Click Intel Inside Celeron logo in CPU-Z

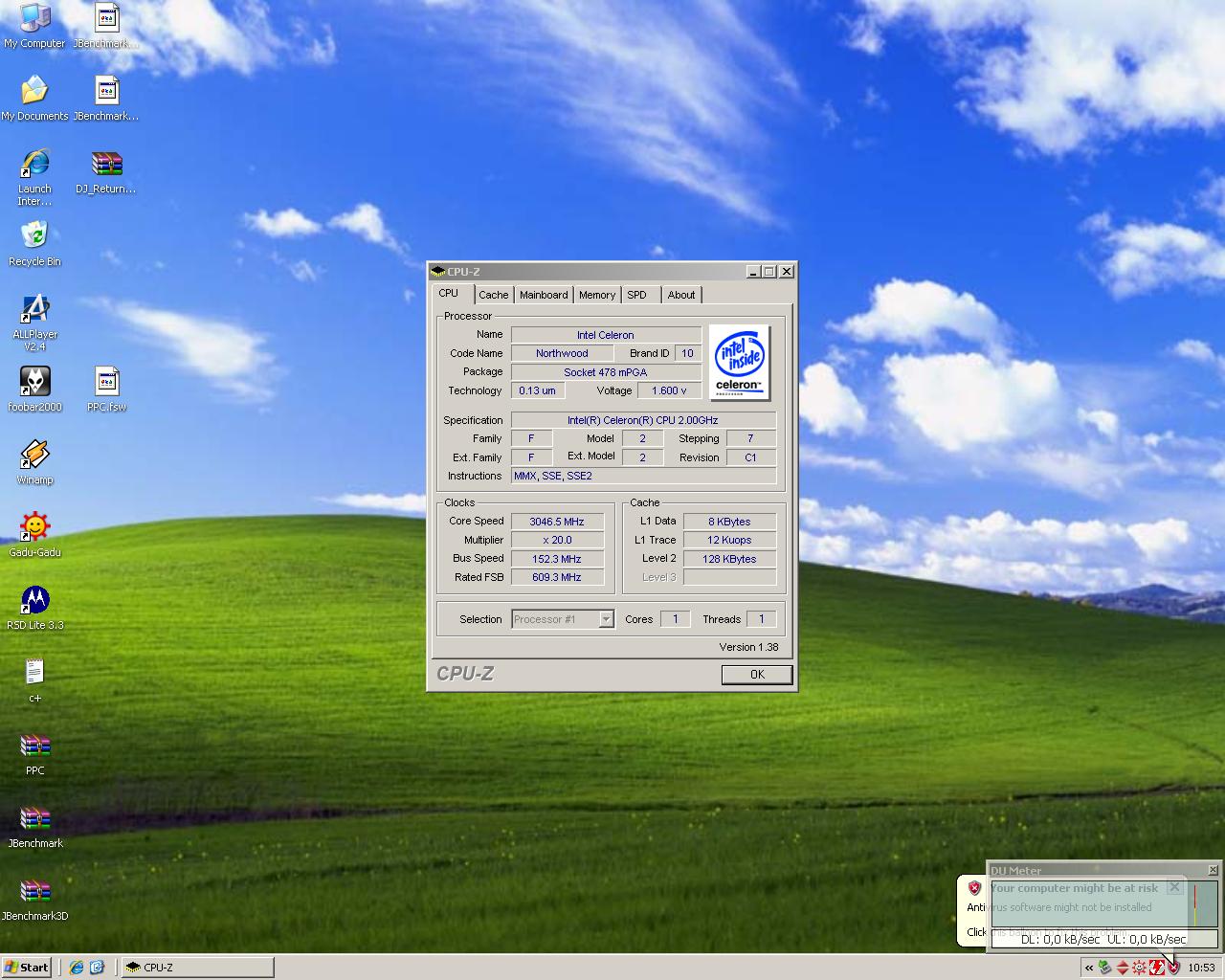[739, 362]
